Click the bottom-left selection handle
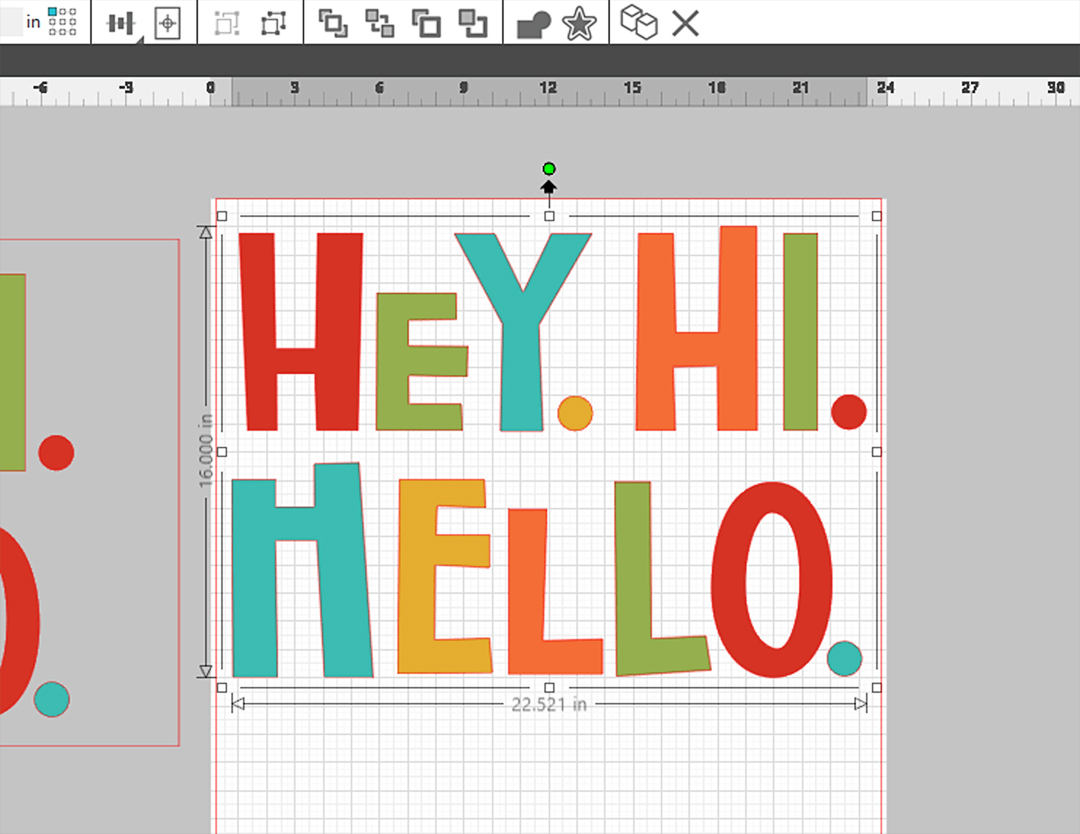The height and width of the screenshot is (834, 1080). 222,687
